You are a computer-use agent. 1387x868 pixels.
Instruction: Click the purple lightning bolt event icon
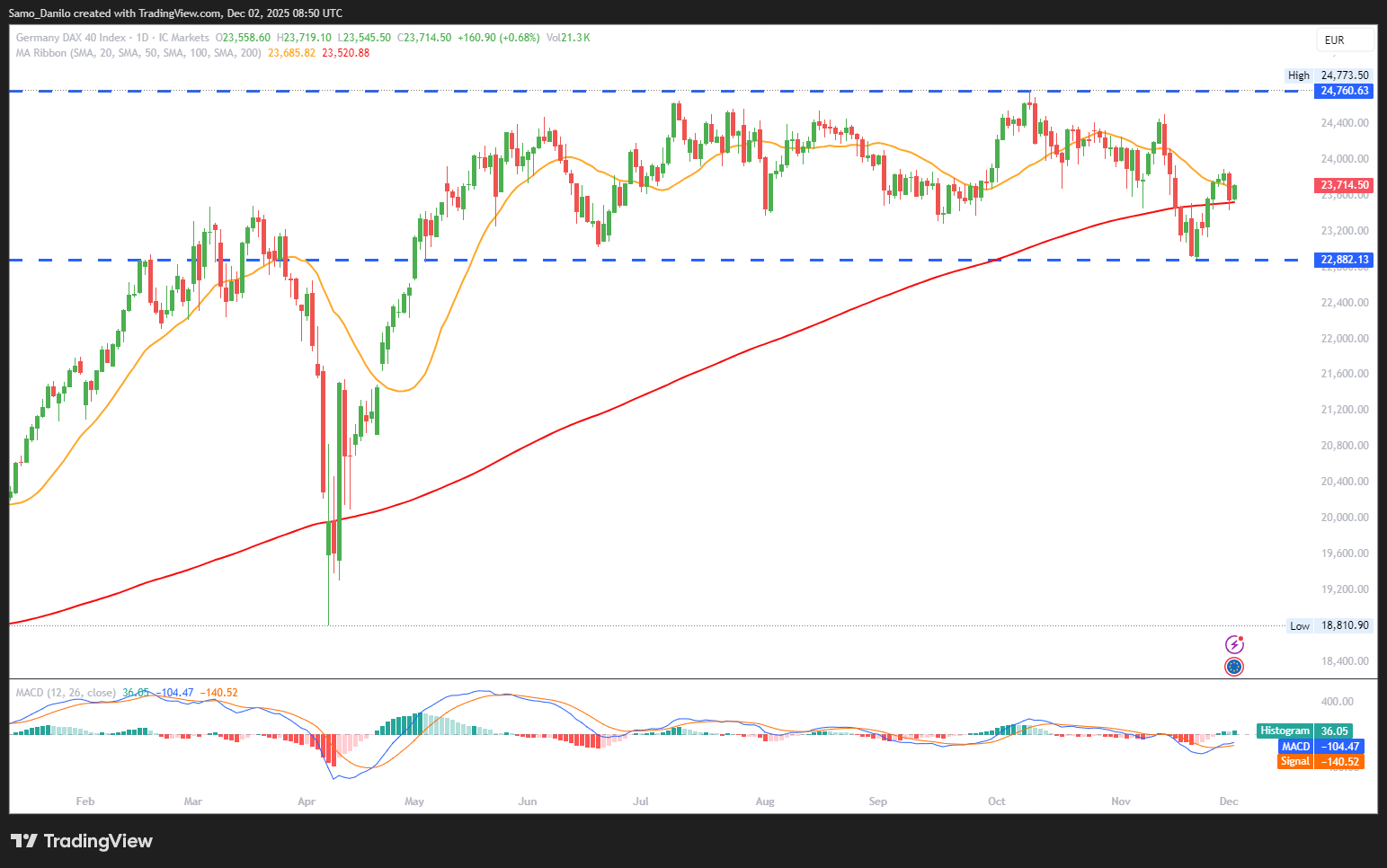(x=1234, y=644)
